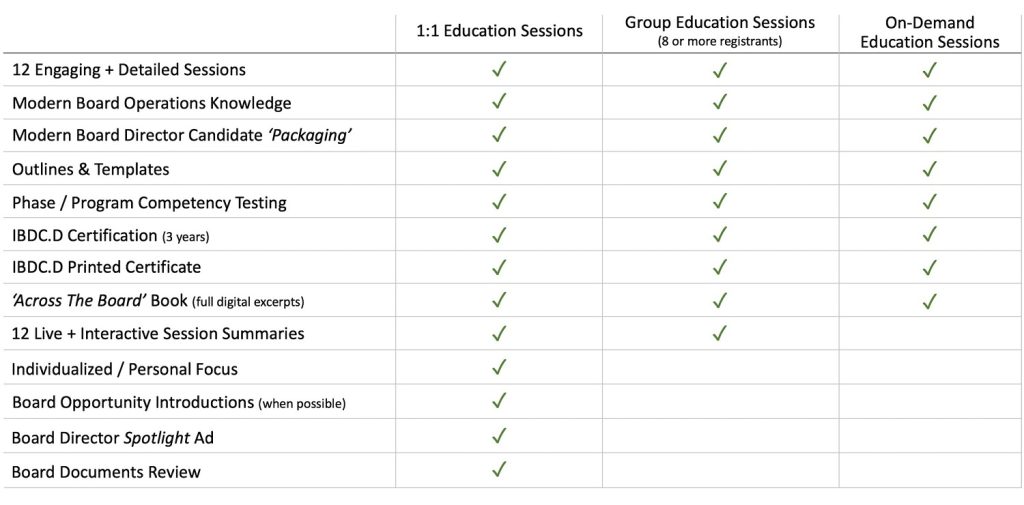Click the On-Demand checkmark for 12 Engaging Sessions
1024x505 pixels.
(929, 69)
